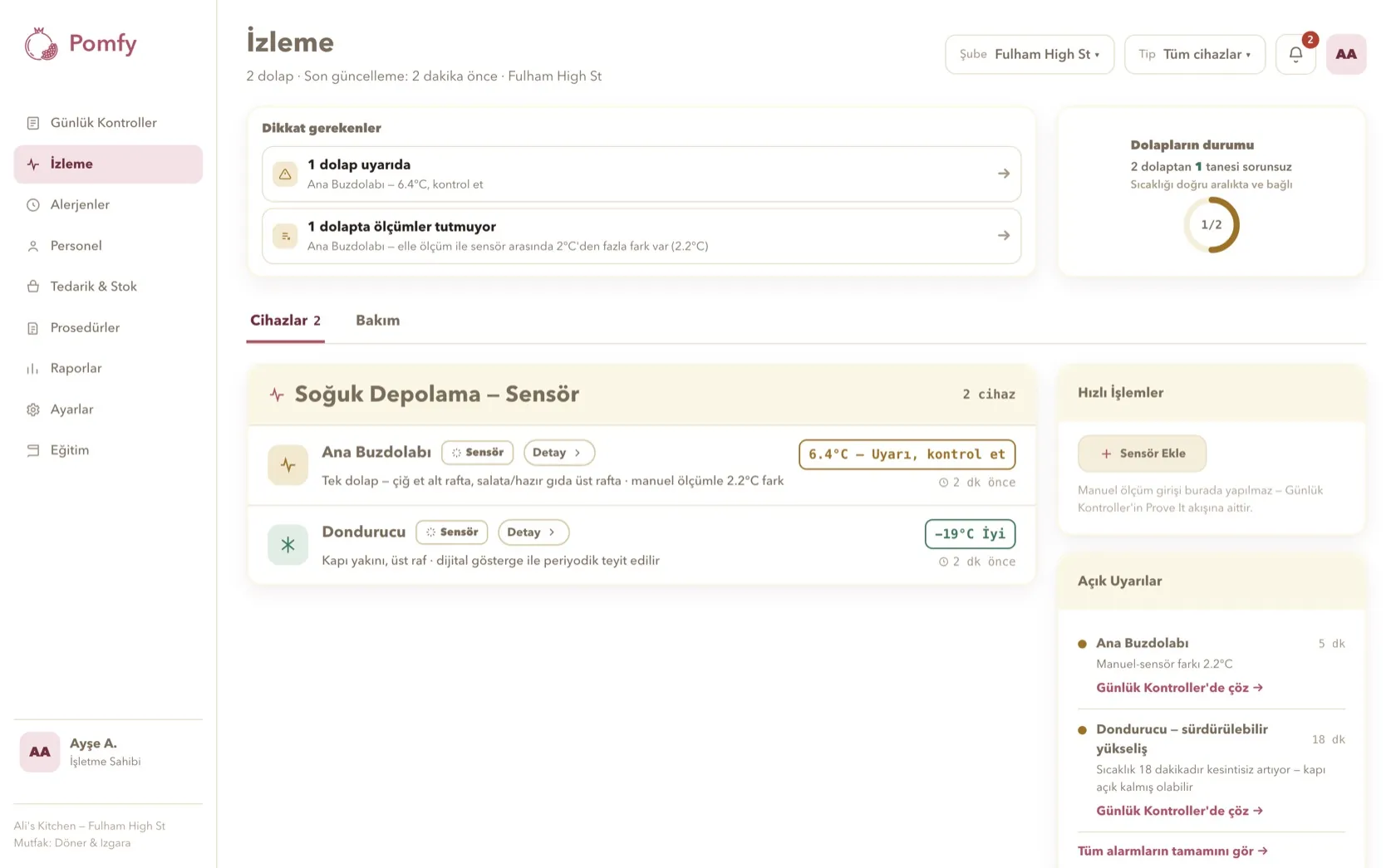Expand the ölçümler tutmuyor row arrow
The height and width of the screenshot is (868, 1396).
point(1004,236)
